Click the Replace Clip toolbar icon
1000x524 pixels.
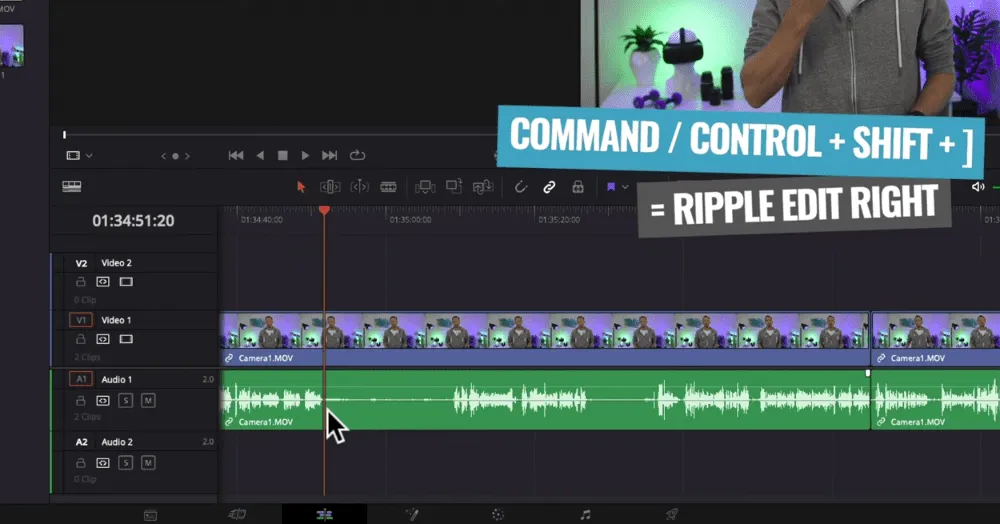483,187
